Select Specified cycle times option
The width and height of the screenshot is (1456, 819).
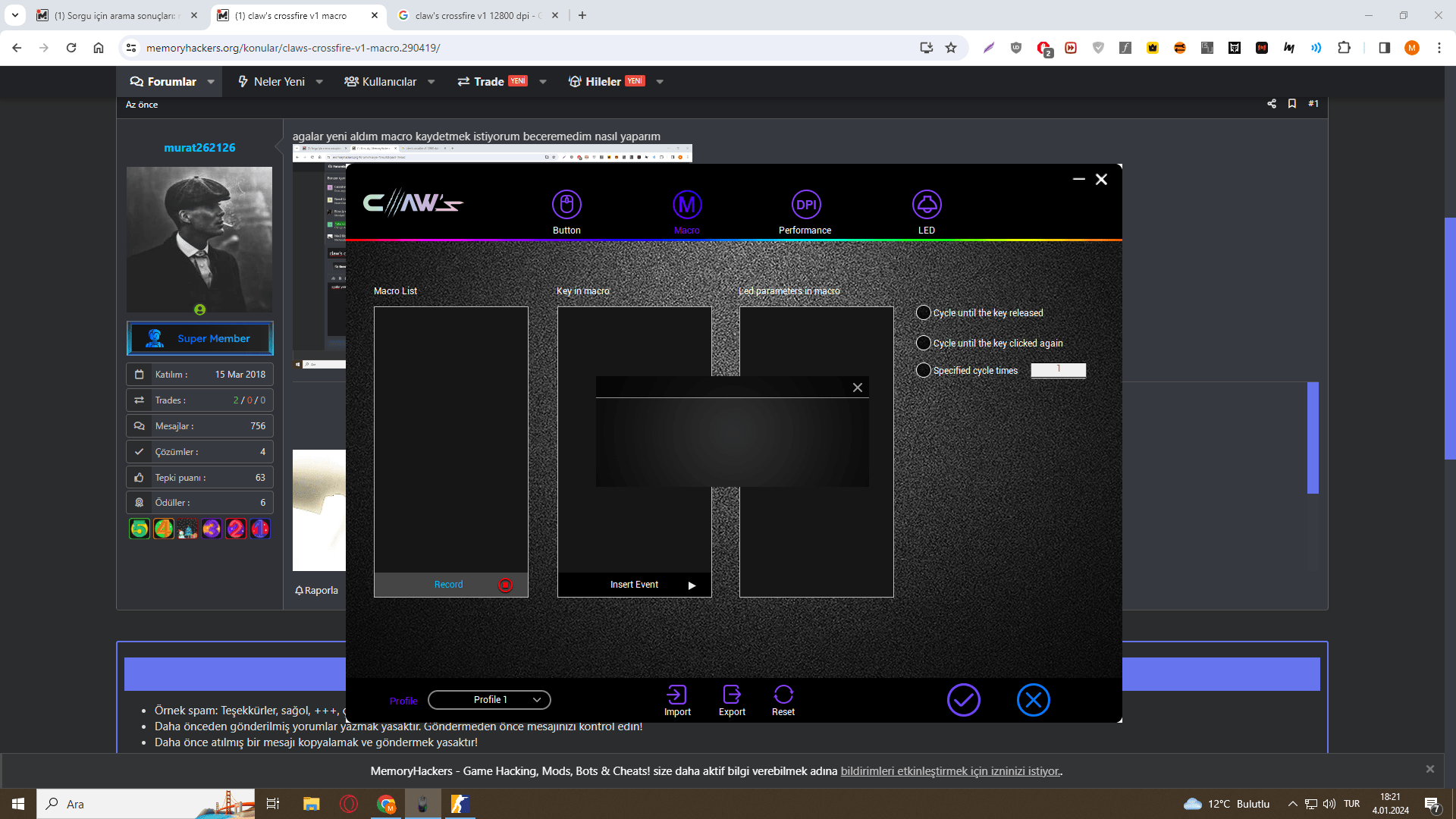[x=923, y=370]
